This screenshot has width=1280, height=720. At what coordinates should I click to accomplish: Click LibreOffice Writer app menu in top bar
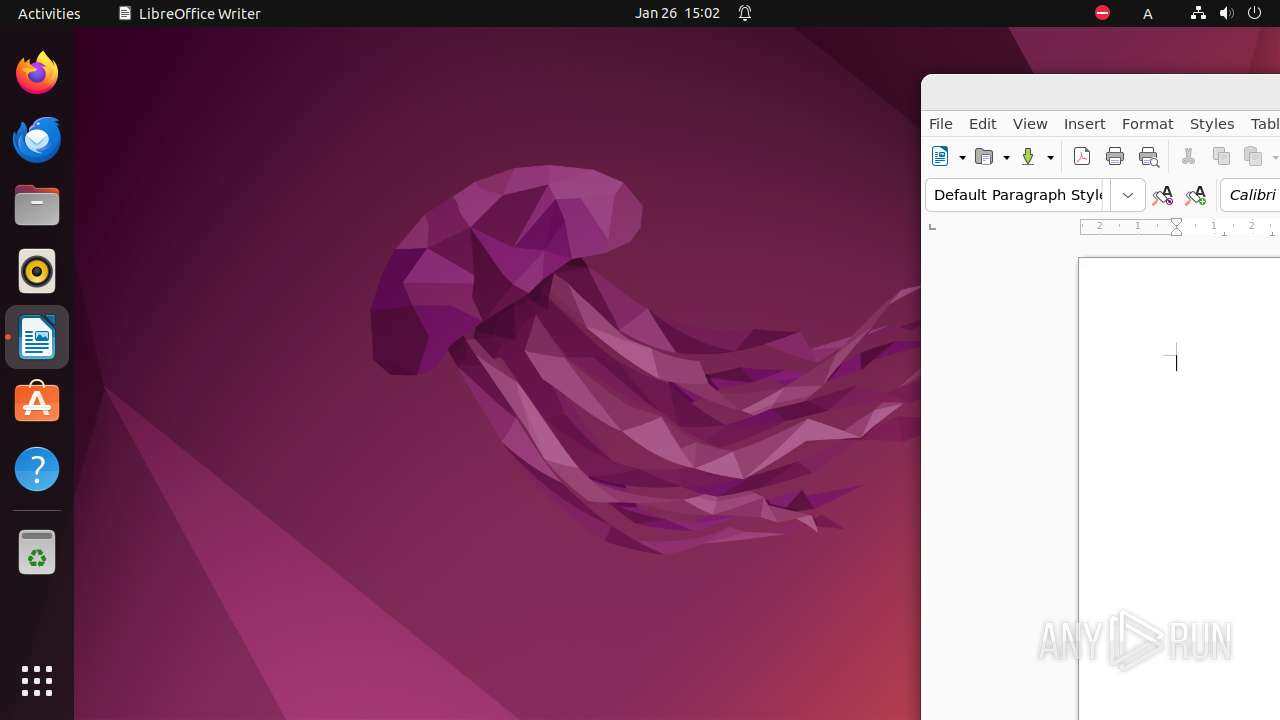coord(189,13)
